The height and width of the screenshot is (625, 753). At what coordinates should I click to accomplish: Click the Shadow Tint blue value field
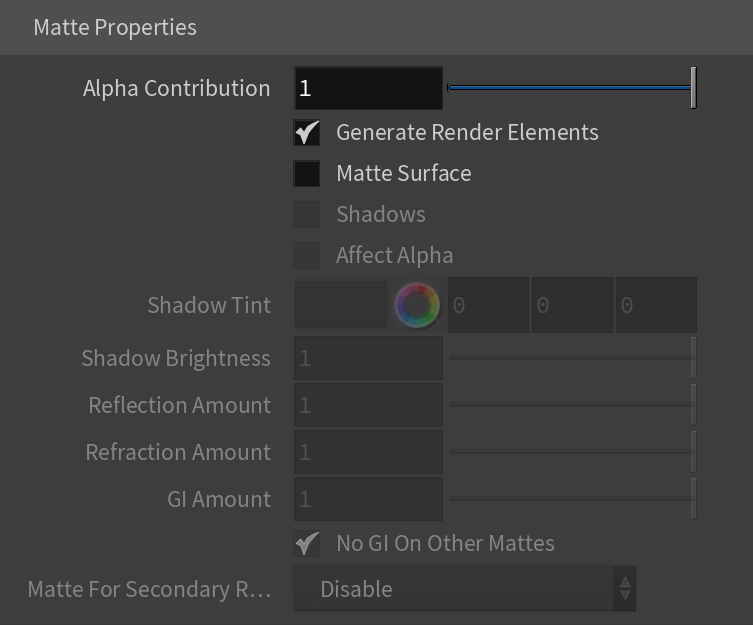[x=656, y=305]
